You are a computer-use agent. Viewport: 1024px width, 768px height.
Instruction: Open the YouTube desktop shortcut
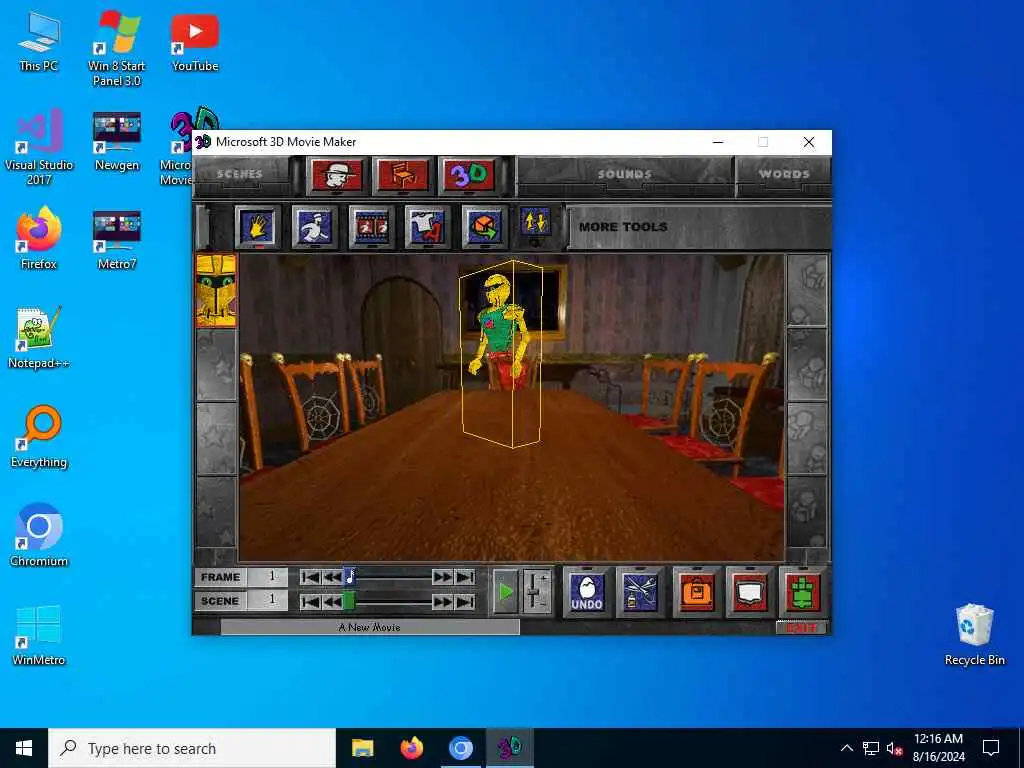tap(195, 42)
